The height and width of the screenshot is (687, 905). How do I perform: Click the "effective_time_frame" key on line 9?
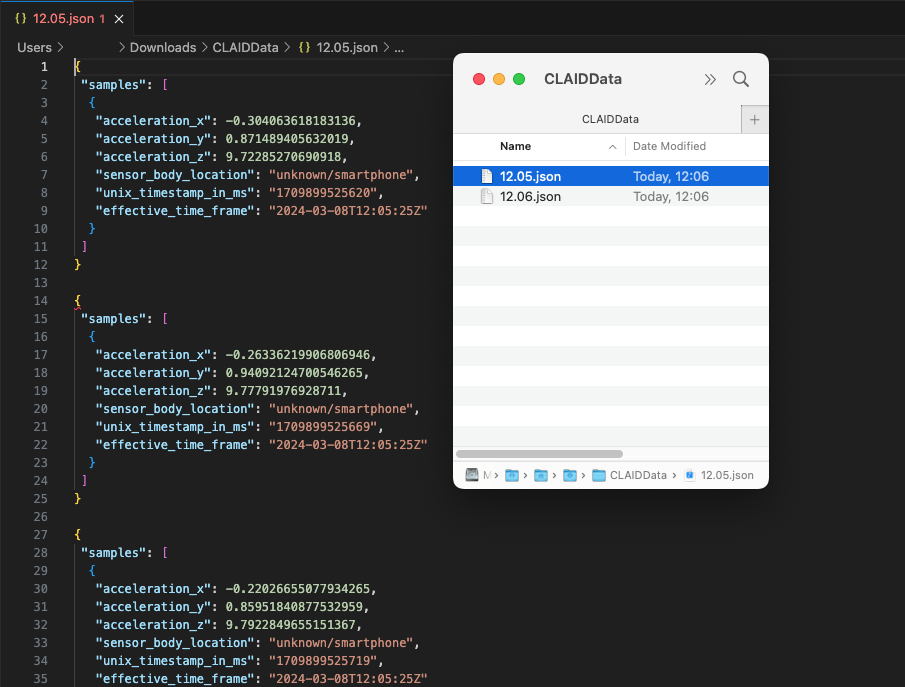coord(175,210)
